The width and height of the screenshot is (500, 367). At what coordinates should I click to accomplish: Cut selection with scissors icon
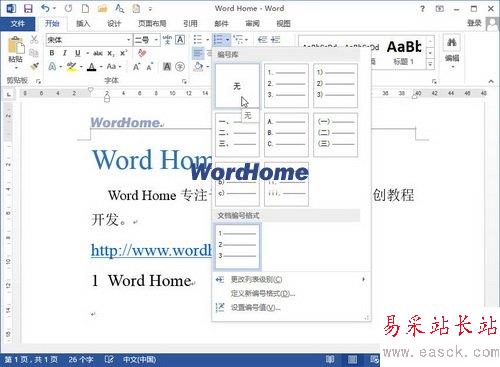(x=34, y=40)
